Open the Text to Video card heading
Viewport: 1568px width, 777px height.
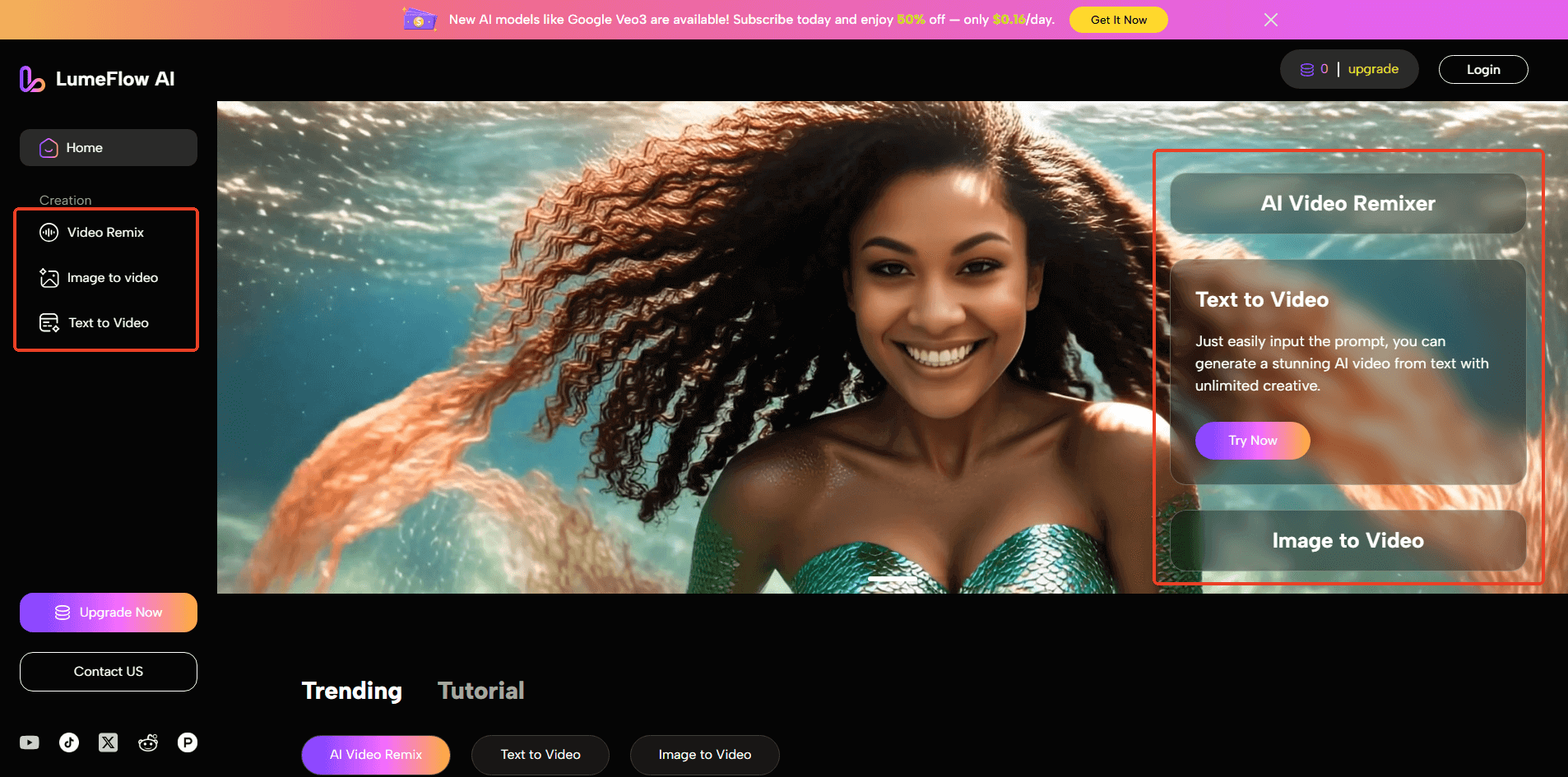tap(1262, 299)
